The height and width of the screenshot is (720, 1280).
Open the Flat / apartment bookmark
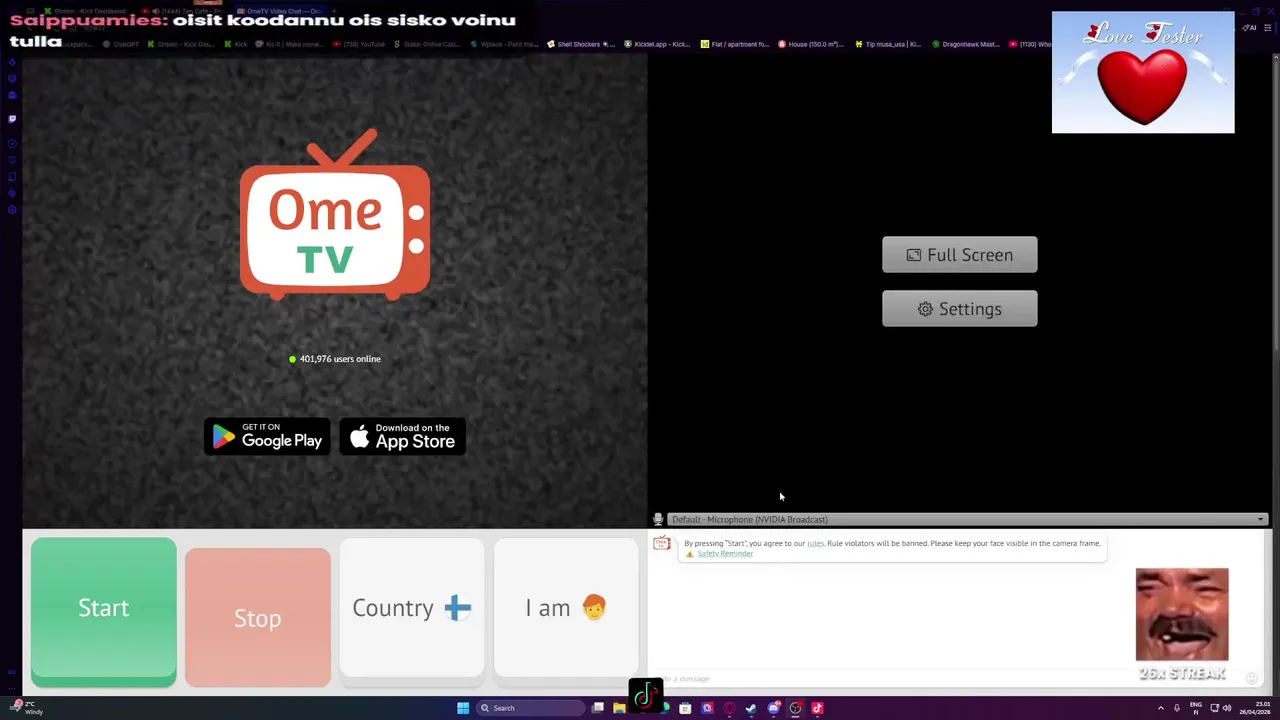tap(736, 44)
